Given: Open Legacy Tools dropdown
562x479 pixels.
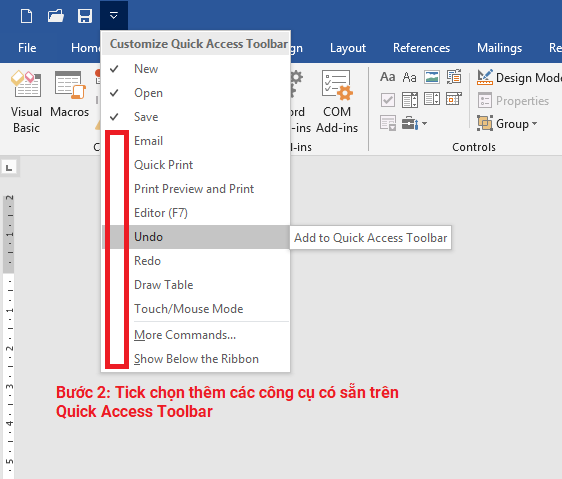Looking at the screenshot, I should click(x=414, y=124).
